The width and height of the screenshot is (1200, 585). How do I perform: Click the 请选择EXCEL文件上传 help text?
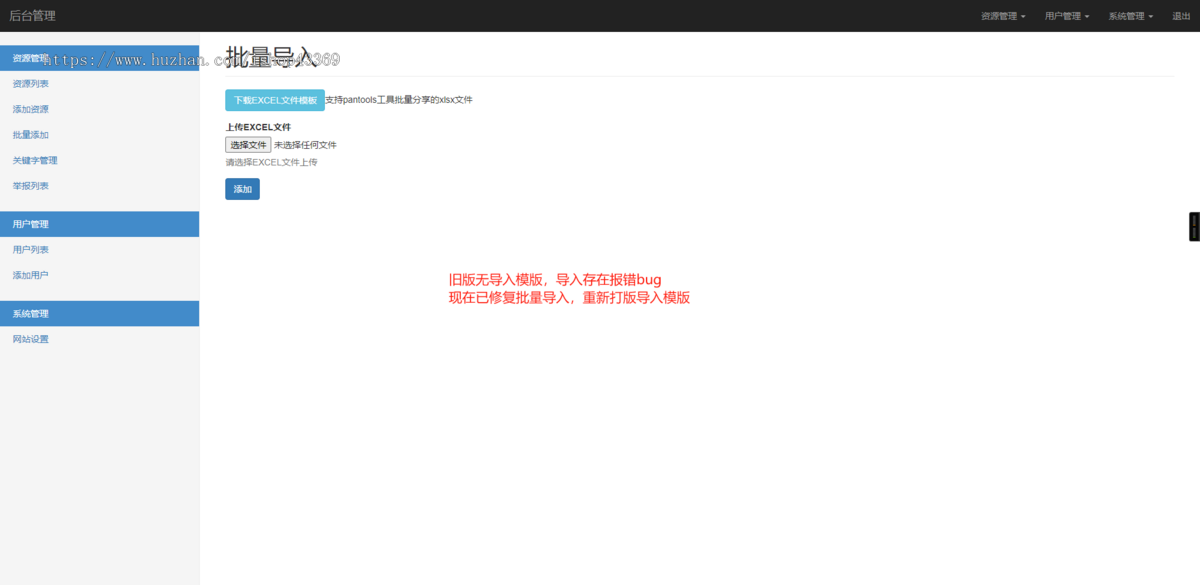[x=271, y=162]
